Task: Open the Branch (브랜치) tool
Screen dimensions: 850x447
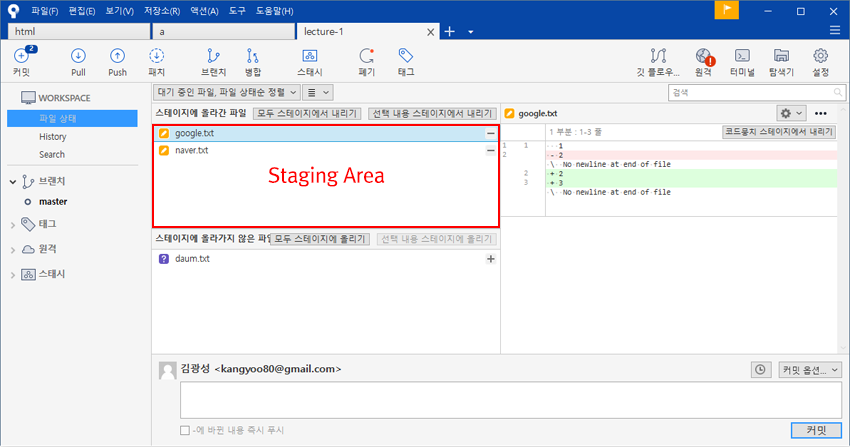Action: pos(213,61)
